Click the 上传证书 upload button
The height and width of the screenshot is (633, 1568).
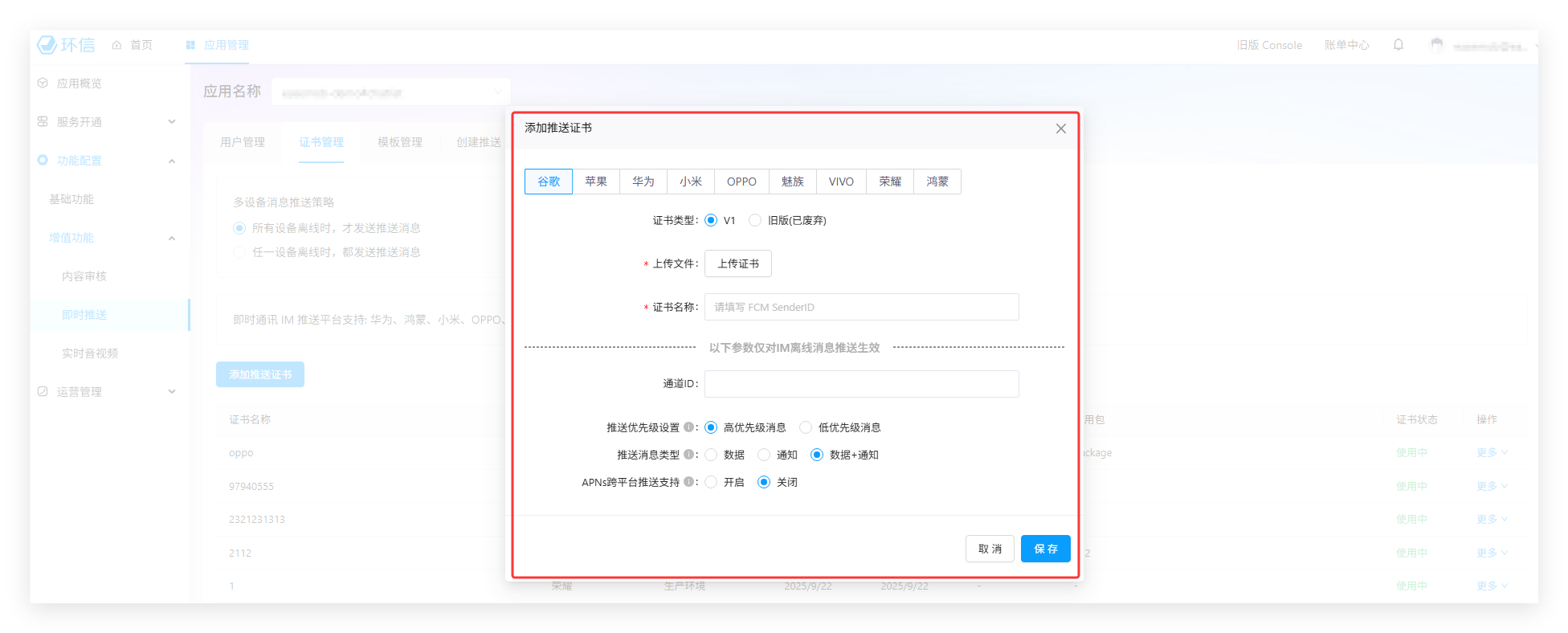(x=737, y=263)
